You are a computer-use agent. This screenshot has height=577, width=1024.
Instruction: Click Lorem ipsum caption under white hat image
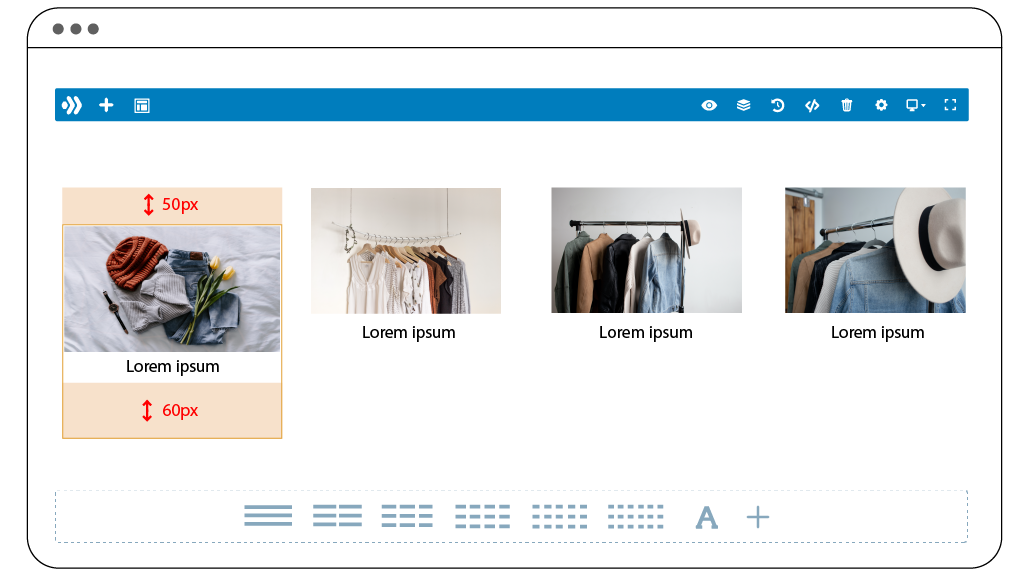(877, 333)
